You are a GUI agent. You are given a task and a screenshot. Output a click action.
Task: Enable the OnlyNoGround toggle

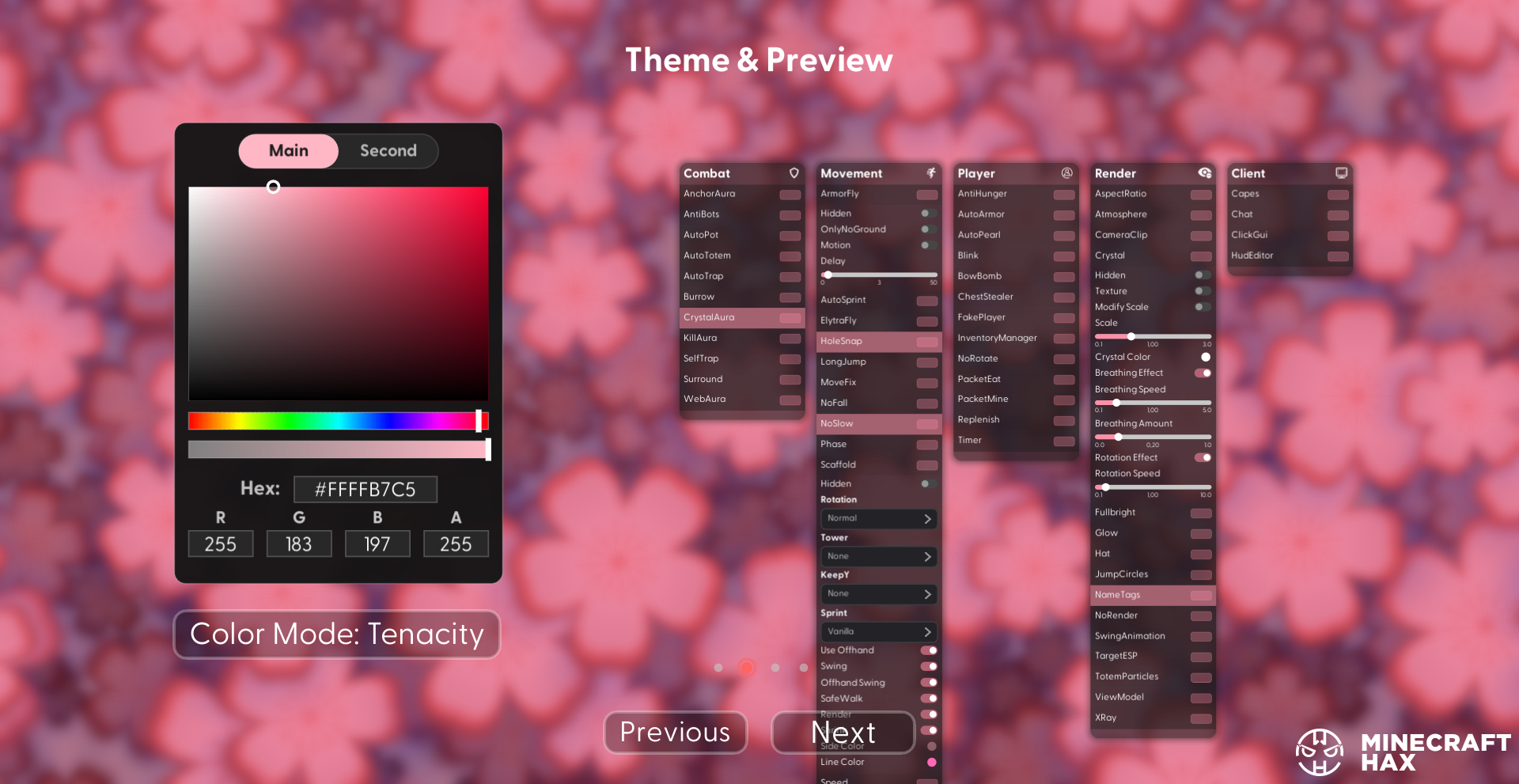tap(928, 229)
